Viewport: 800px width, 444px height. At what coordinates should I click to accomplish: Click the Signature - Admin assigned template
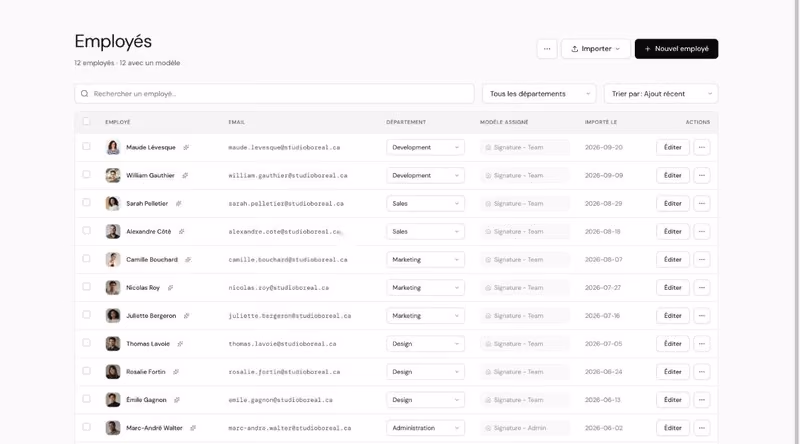coord(524,428)
